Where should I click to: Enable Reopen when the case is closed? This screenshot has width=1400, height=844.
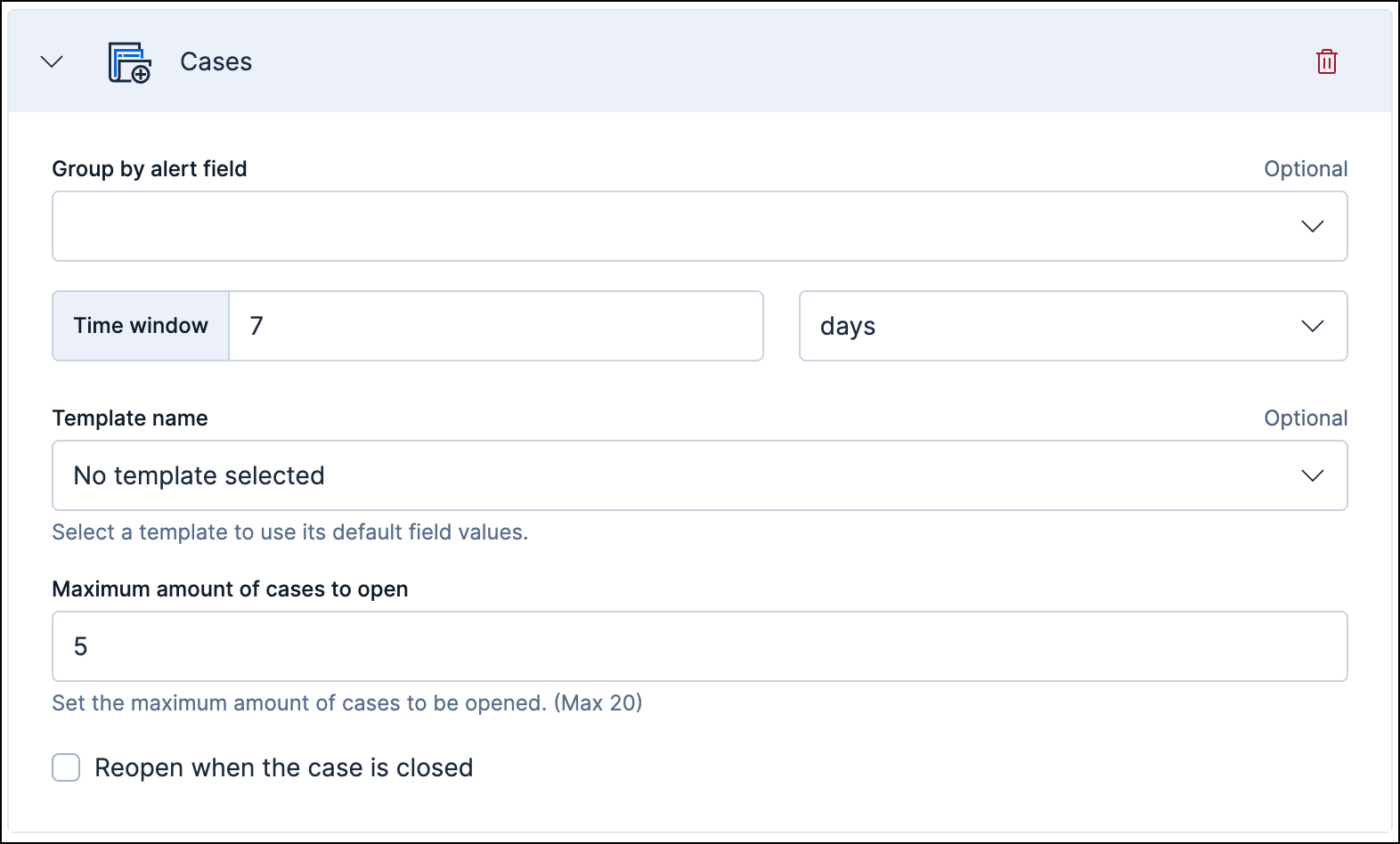[66, 767]
